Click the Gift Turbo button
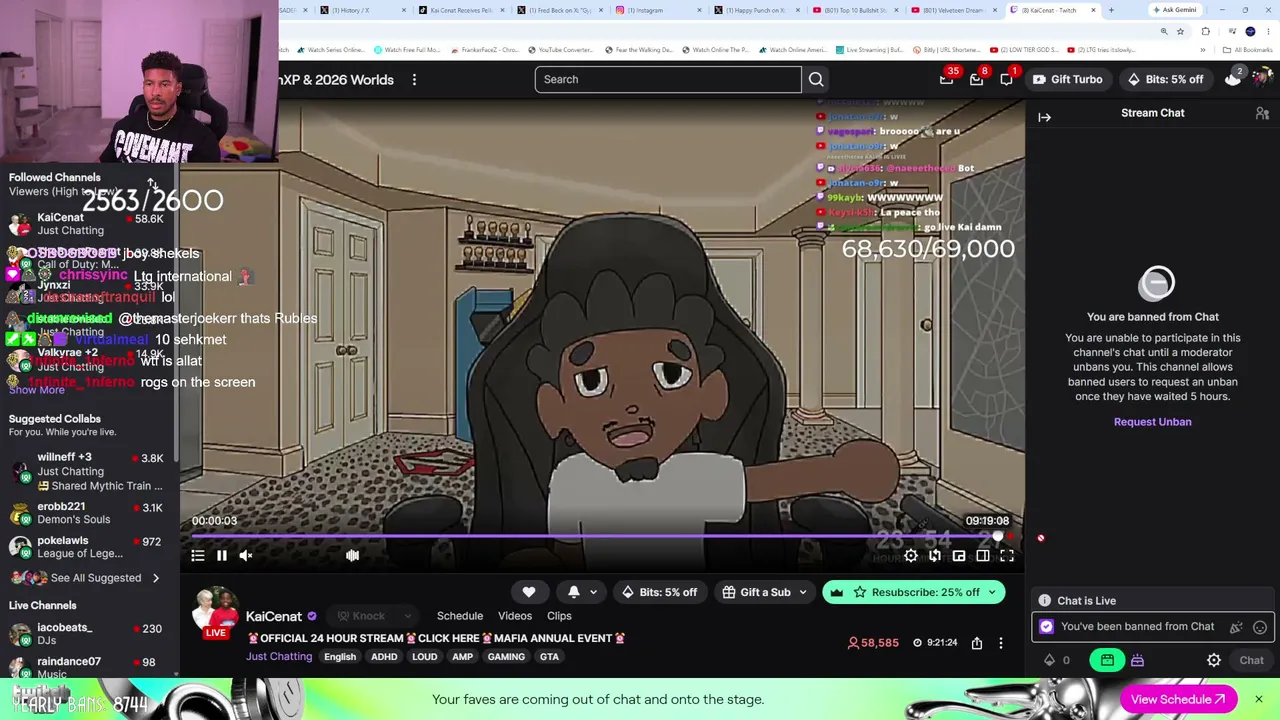This screenshot has height=720, width=1280. pos(1067,79)
